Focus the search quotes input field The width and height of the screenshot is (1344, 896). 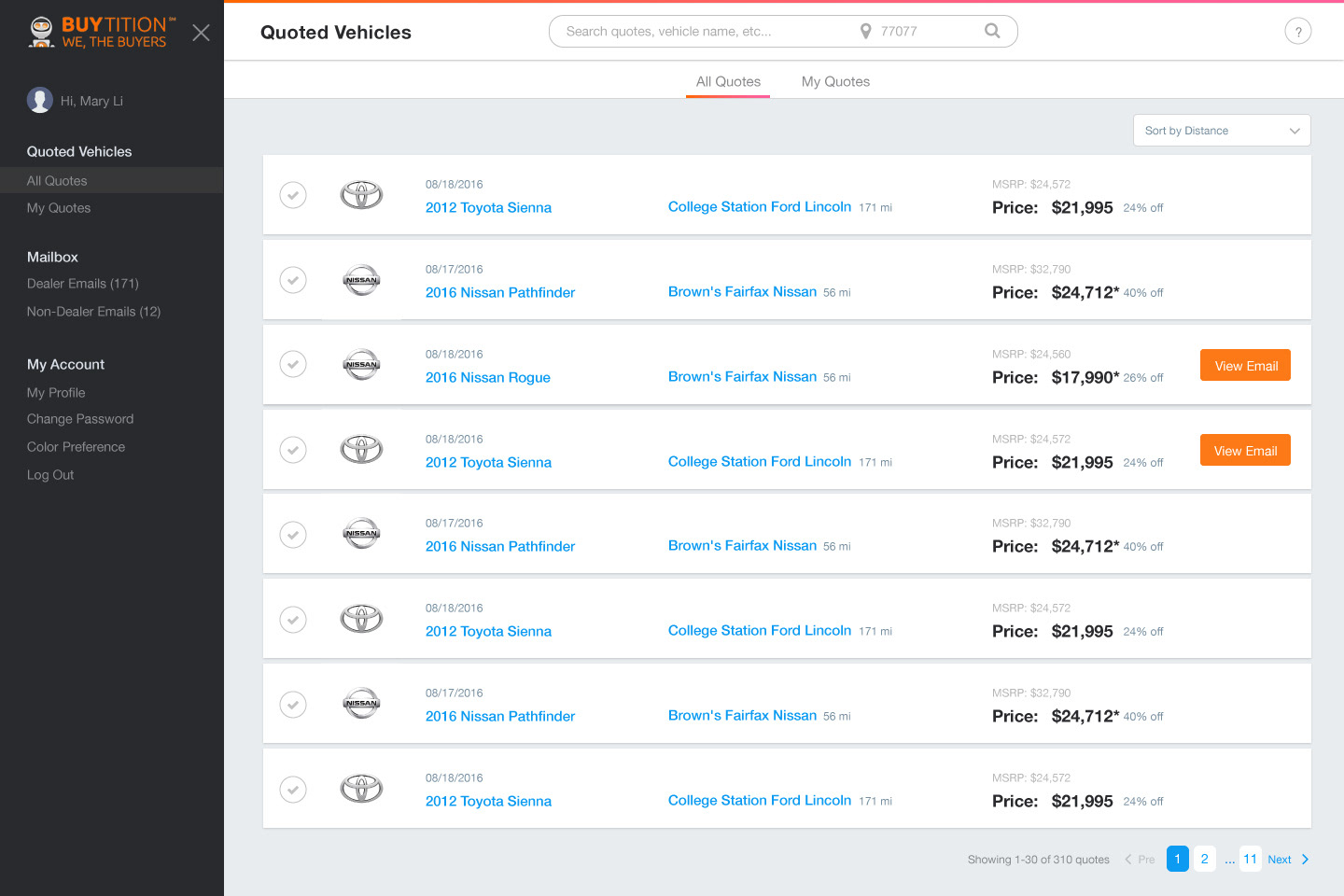pyautogui.click(x=700, y=31)
